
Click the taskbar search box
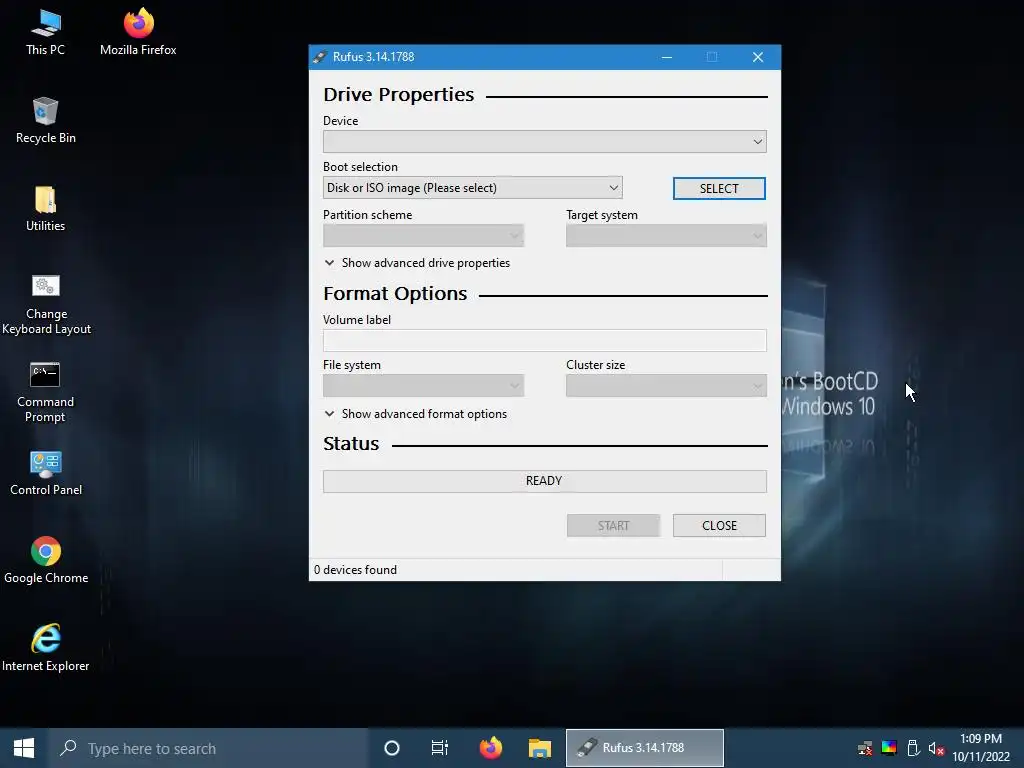pos(209,748)
